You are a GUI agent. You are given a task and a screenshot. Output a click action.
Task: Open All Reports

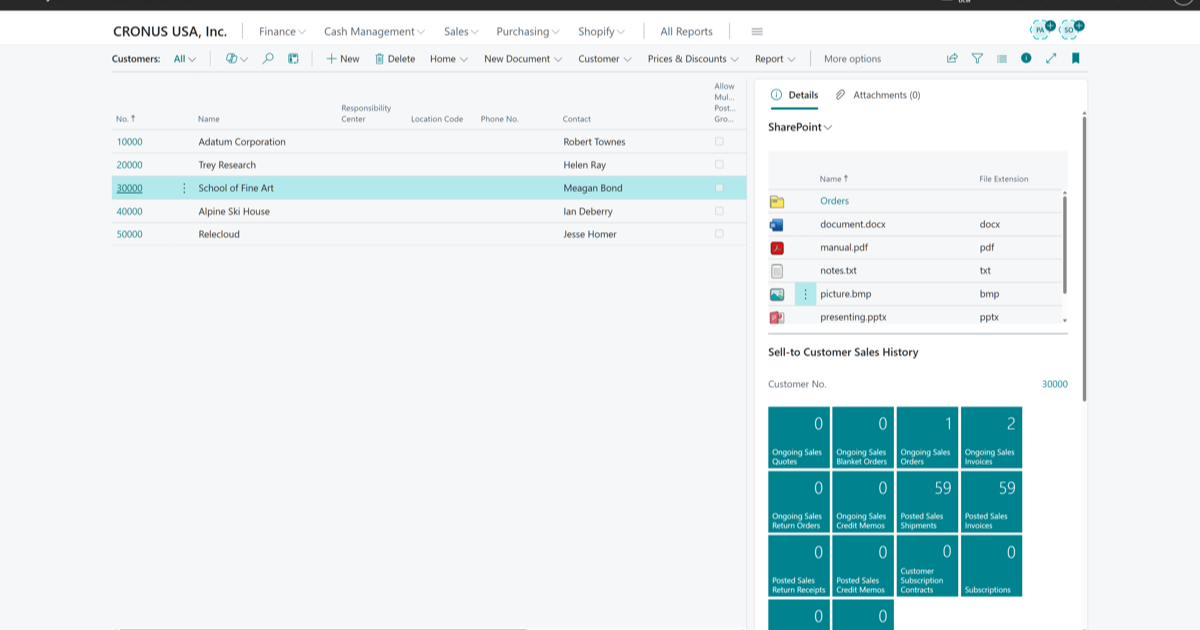686,32
